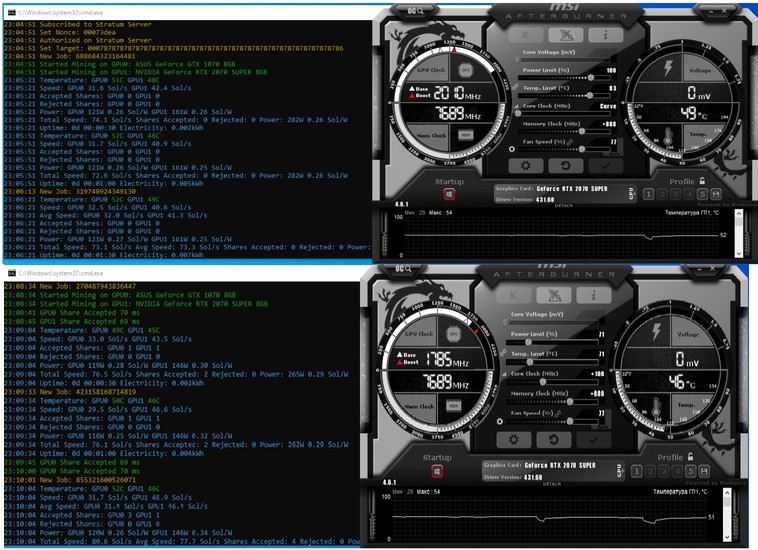The image size is (758, 550).
Task: Save profile icon in the 46°C Afterburner
Action: (704, 471)
